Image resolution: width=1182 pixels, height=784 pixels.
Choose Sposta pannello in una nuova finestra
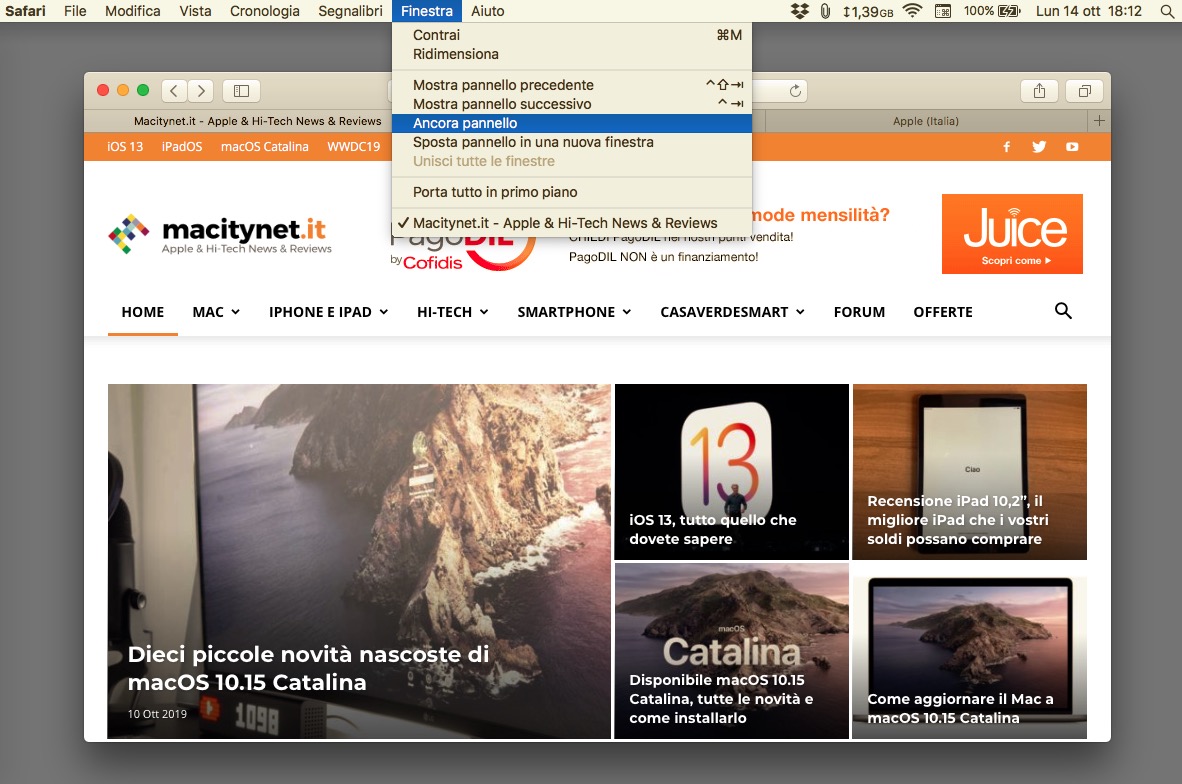coord(571,142)
